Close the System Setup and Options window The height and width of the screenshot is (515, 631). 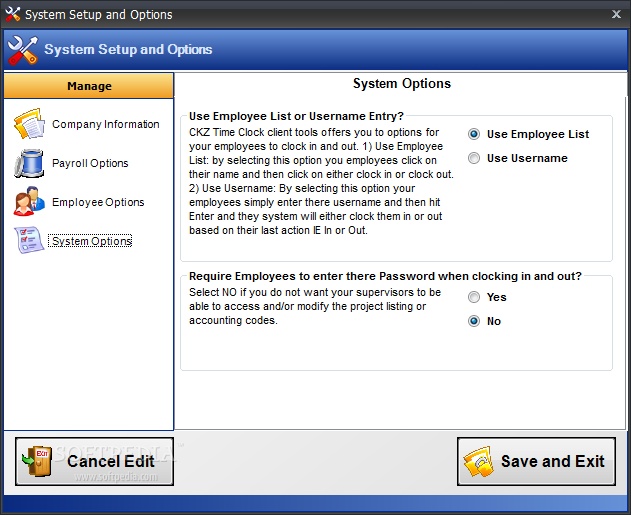(616, 14)
